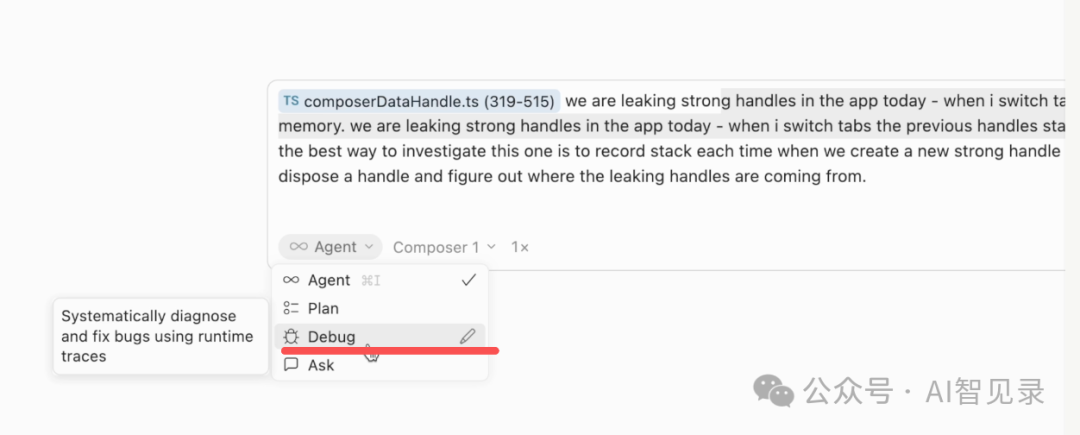Select Ask mode from the menu

click(321, 365)
